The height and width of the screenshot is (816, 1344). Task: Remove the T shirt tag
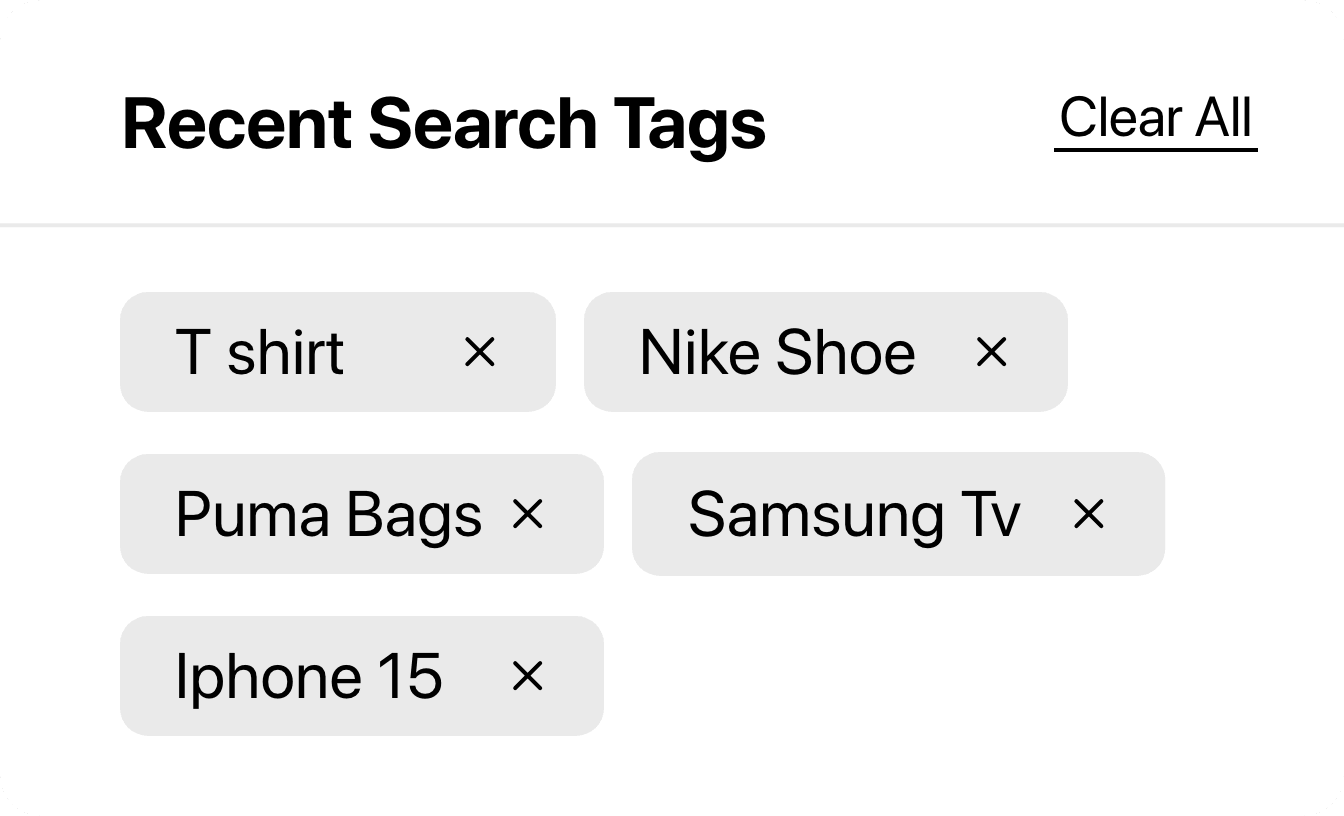480,352
